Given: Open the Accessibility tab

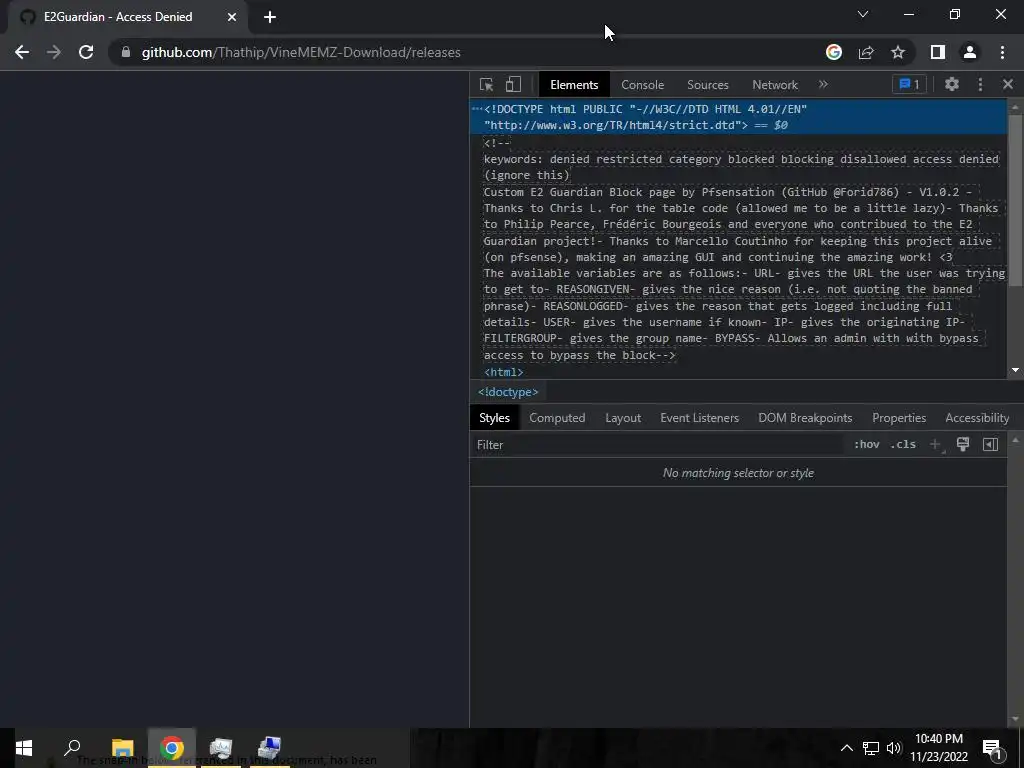Looking at the screenshot, I should pyautogui.click(x=977, y=418).
